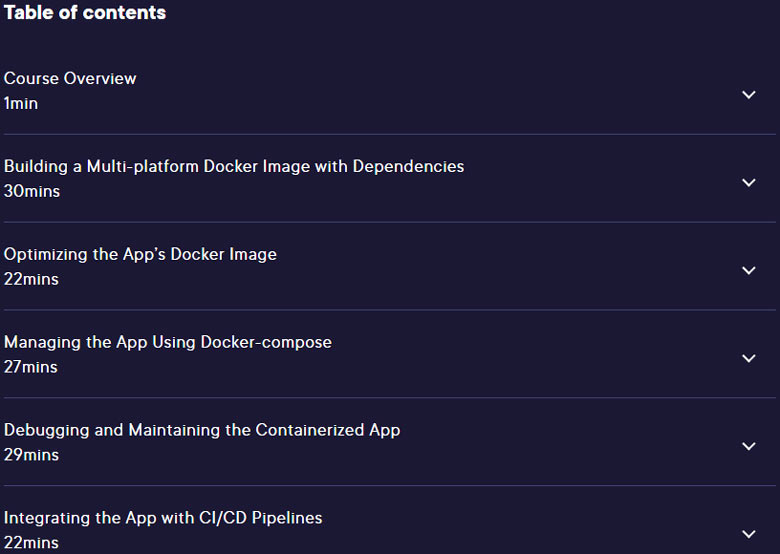Expand chevron for Managing the App Using Docker-compose
Image resolution: width=780 pixels, height=554 pixels.
click(x=749, y=358)
